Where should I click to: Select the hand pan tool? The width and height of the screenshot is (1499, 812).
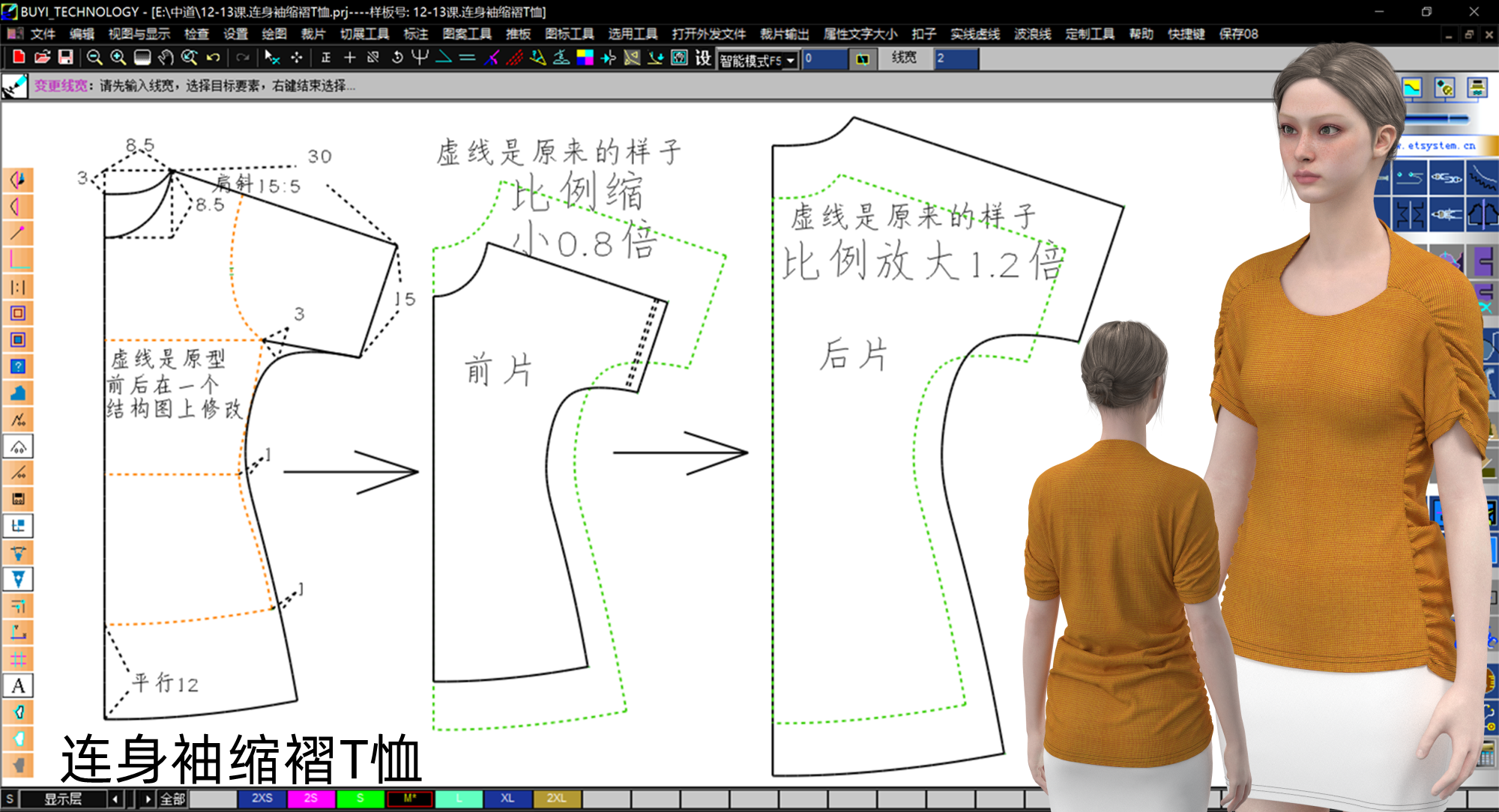click(x=166, y=58)
